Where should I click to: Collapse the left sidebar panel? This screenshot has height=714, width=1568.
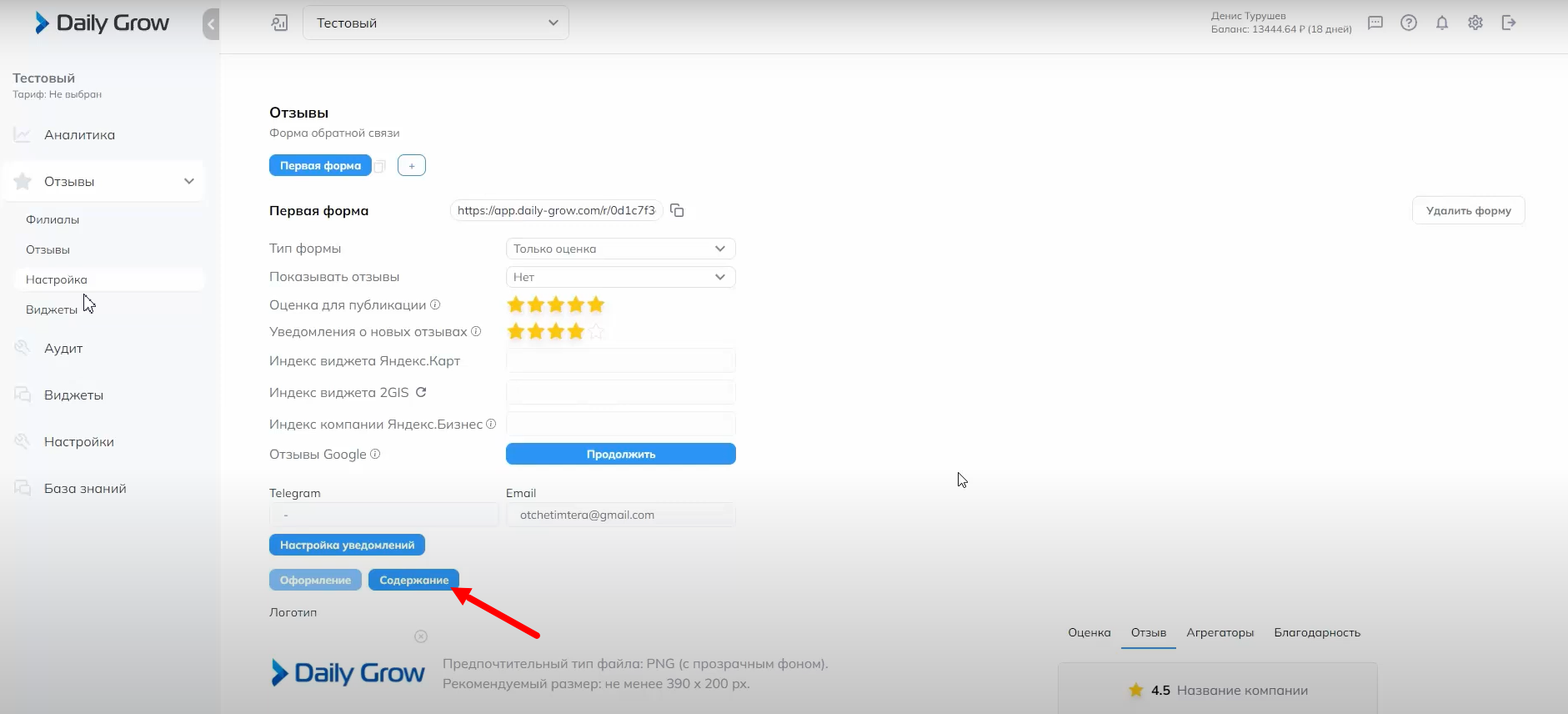tap(211, 24)
